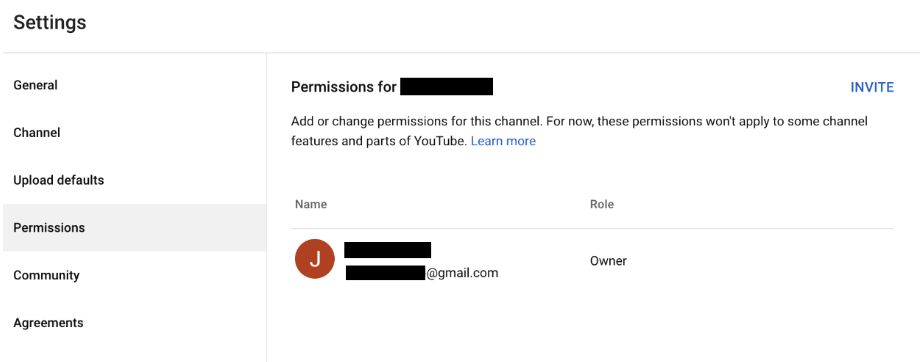Switch to the Channel settings section
Image resolution: width=922 pixels, height=362 pixels.
click(x=135, y=133)
